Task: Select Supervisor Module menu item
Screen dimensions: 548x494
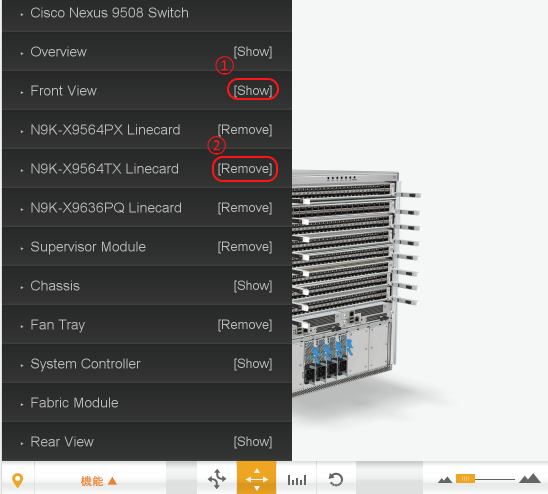Action: point(88,247)
